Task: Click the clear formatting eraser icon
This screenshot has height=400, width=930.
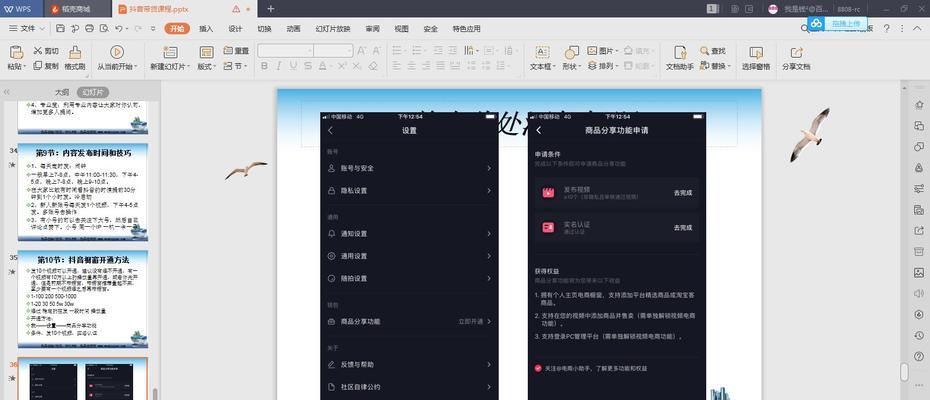Action: (373, 66)
